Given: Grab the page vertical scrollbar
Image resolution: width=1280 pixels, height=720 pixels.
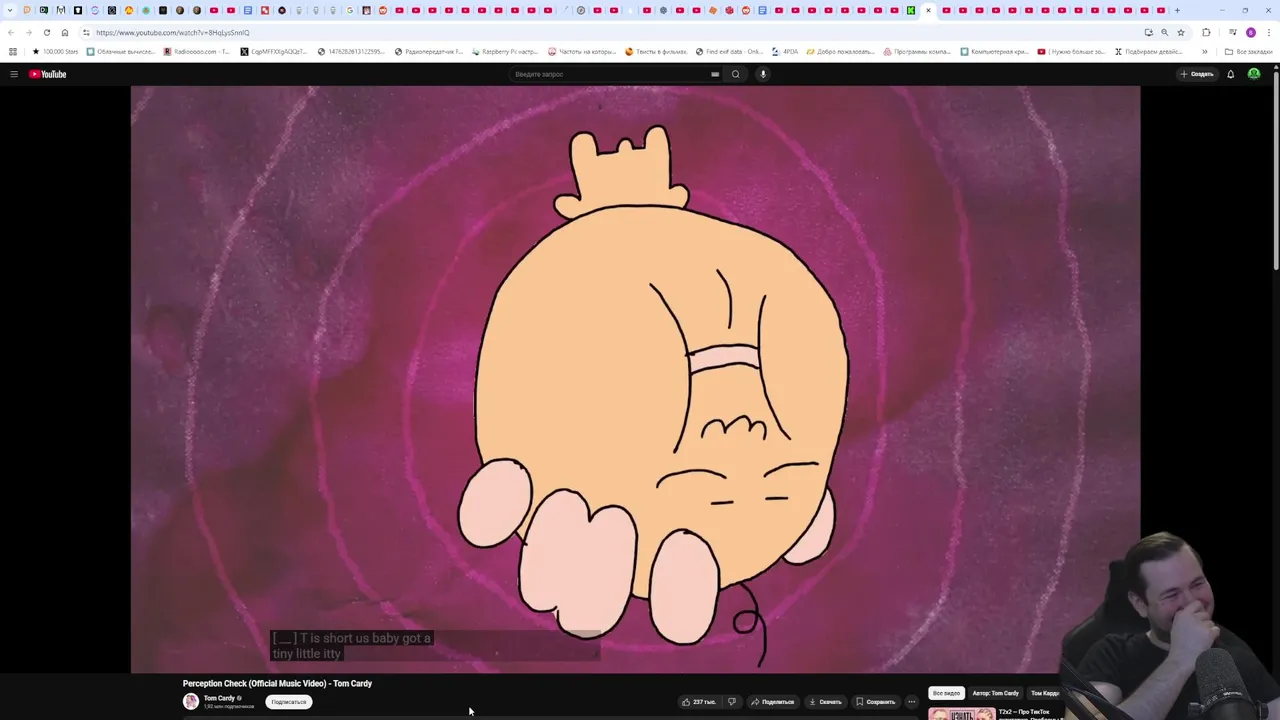Looking at the screenshot, I should [1275, 170].
